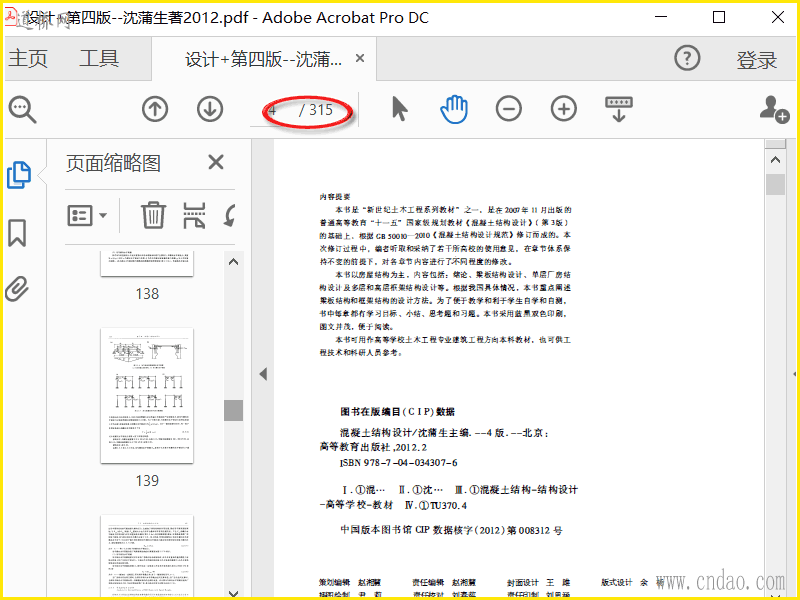Click the / 315 total pages text
The image size is (800, 600).
[x=316, y=110]
